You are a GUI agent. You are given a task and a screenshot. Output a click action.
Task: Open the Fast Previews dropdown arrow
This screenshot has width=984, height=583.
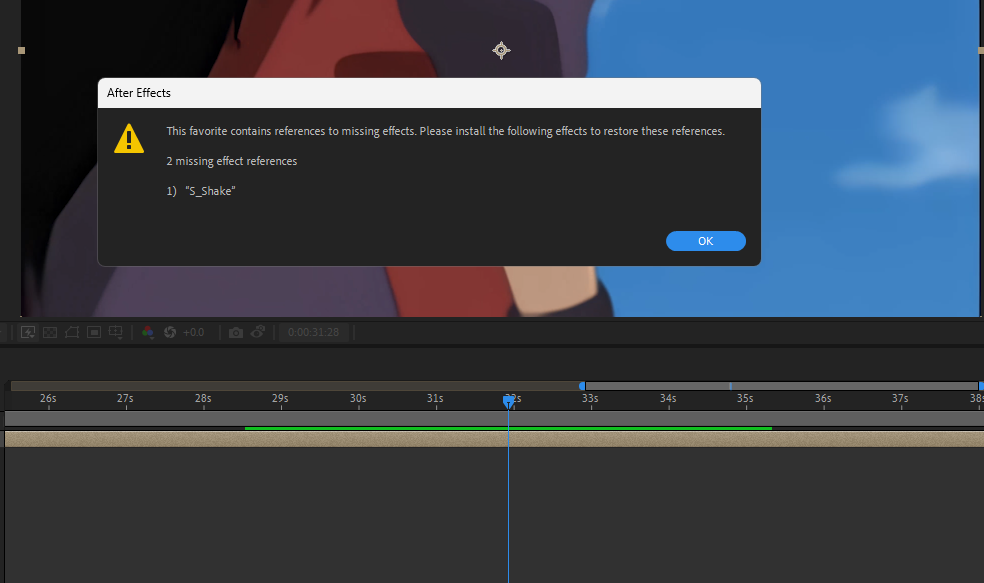coord(33,335)
